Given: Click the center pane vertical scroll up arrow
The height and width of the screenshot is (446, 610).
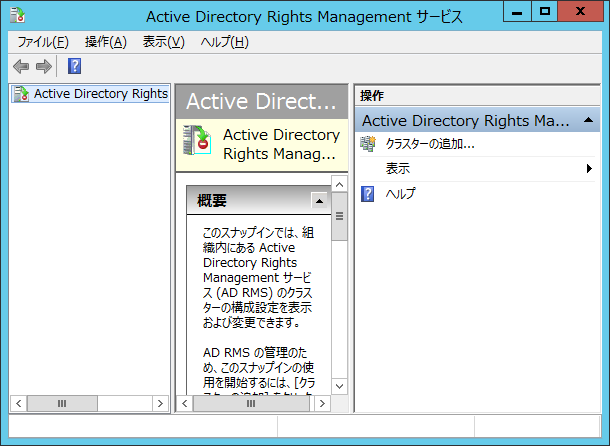Looking at the screenshot, I should click(x=339, y=184).
